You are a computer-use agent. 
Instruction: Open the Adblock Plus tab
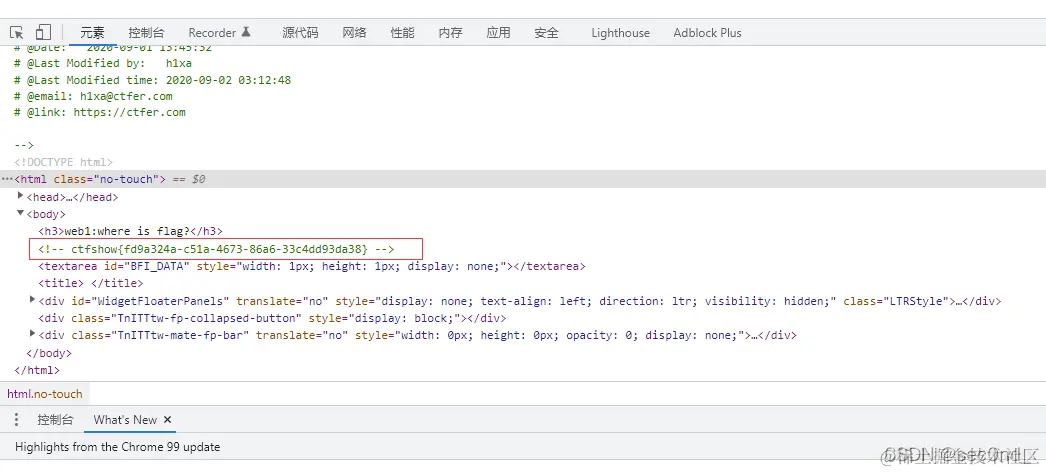click(707, 33)
